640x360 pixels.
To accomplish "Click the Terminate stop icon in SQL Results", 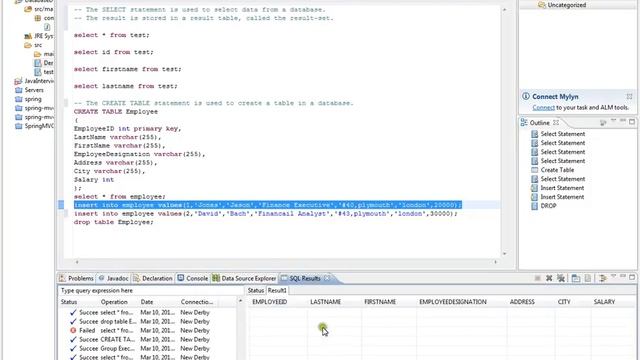I will tap(537, 278).
